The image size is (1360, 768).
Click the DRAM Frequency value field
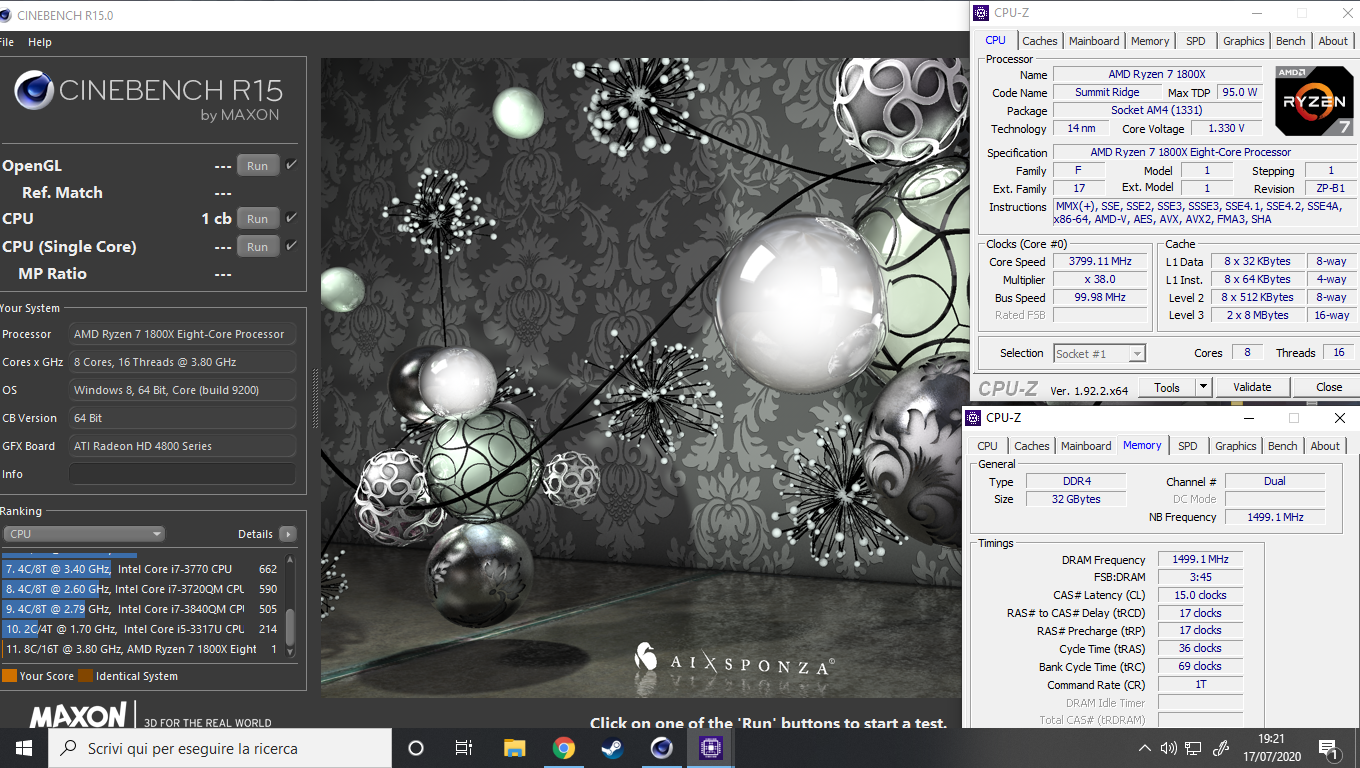tap(1200, 560)
